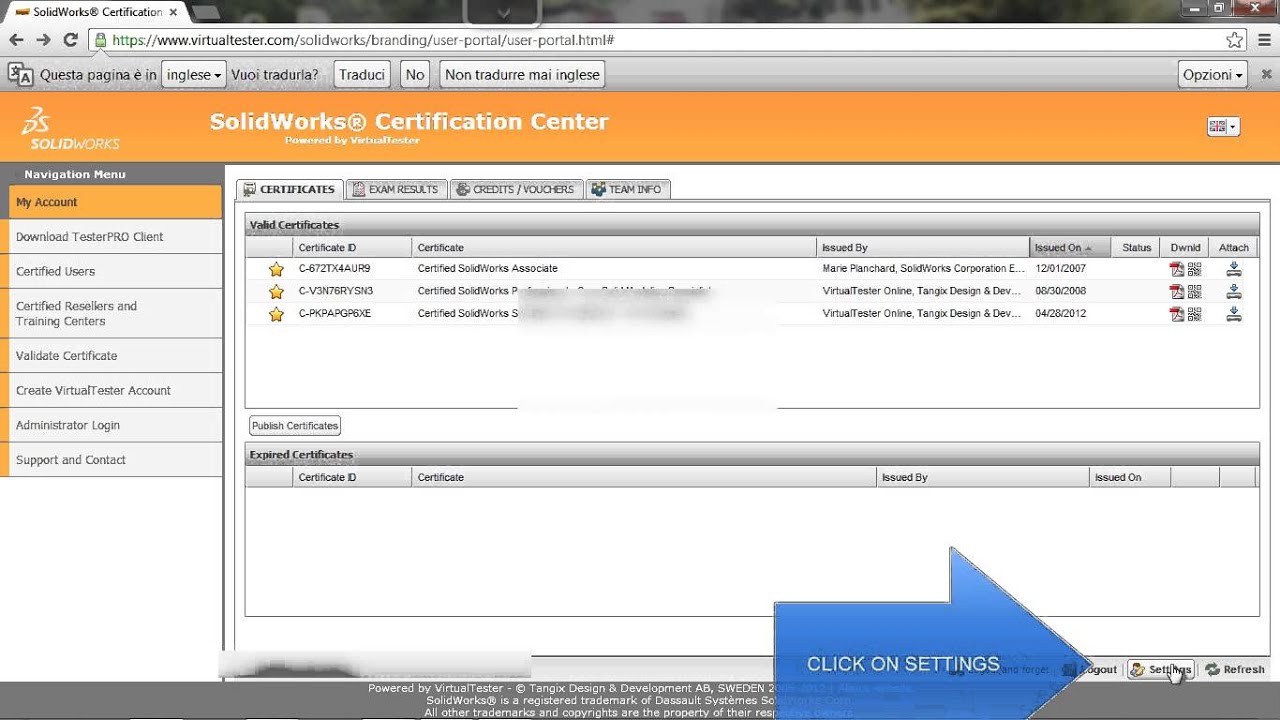Select certificate ID C-V3N76RYSN3 text
The height and width of the screenshot is (720, 1280).
[336, 291]
